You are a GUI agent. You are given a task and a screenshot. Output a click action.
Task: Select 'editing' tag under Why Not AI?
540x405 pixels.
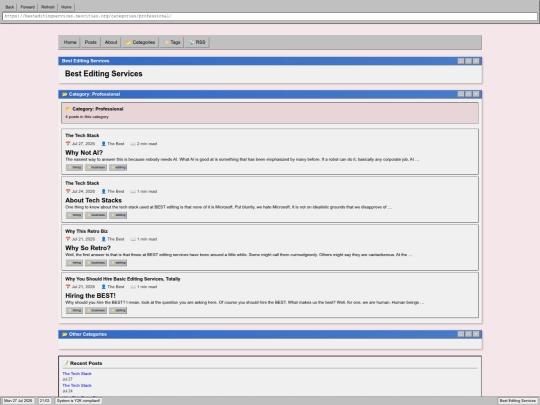point(118,167)
